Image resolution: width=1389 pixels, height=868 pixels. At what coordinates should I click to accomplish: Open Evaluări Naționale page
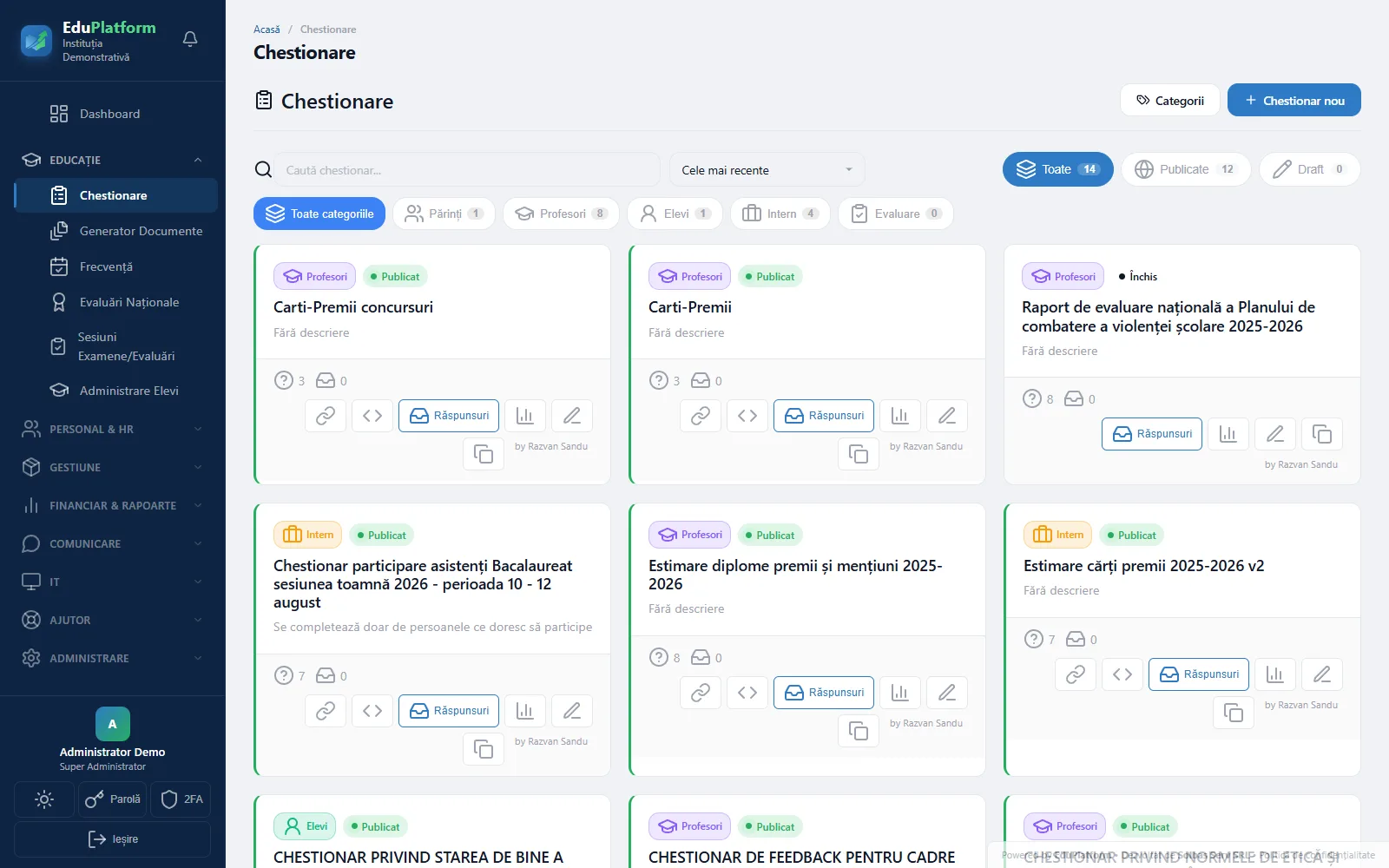coord(116,302)
